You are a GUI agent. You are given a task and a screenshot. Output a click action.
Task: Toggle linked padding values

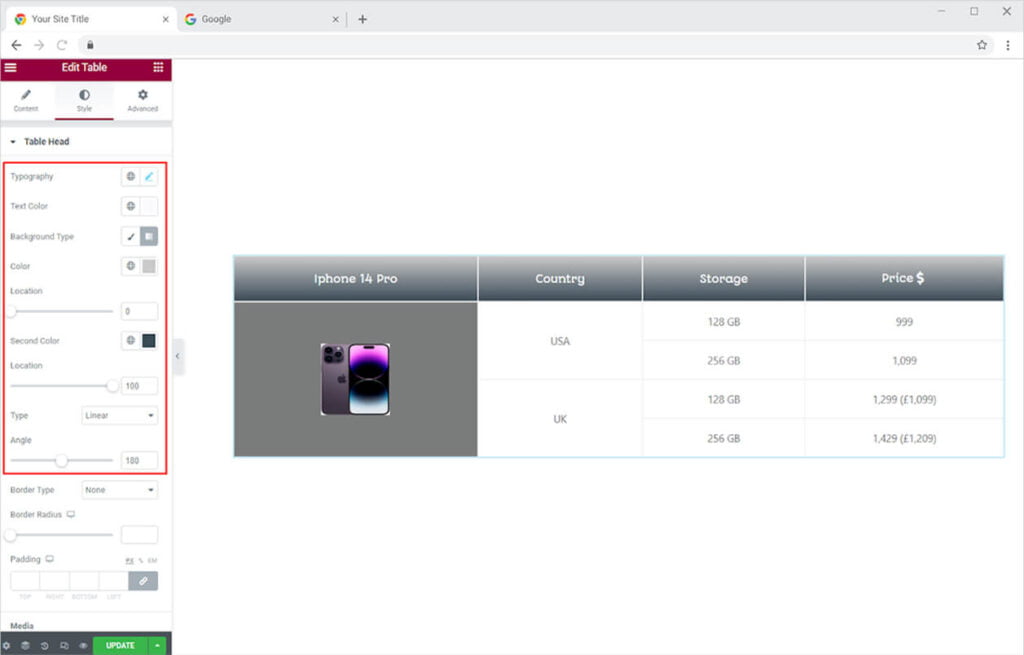point(143,581)
